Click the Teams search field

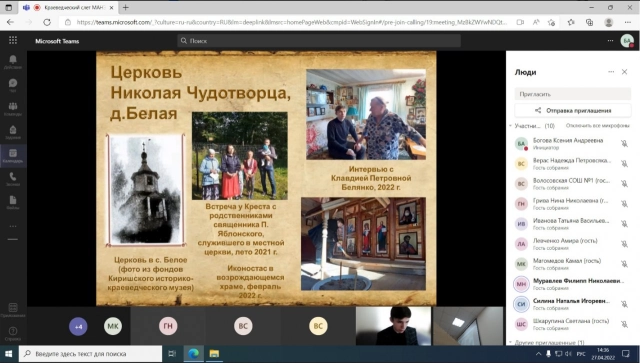pyautogui.click(x=319, y=41)
